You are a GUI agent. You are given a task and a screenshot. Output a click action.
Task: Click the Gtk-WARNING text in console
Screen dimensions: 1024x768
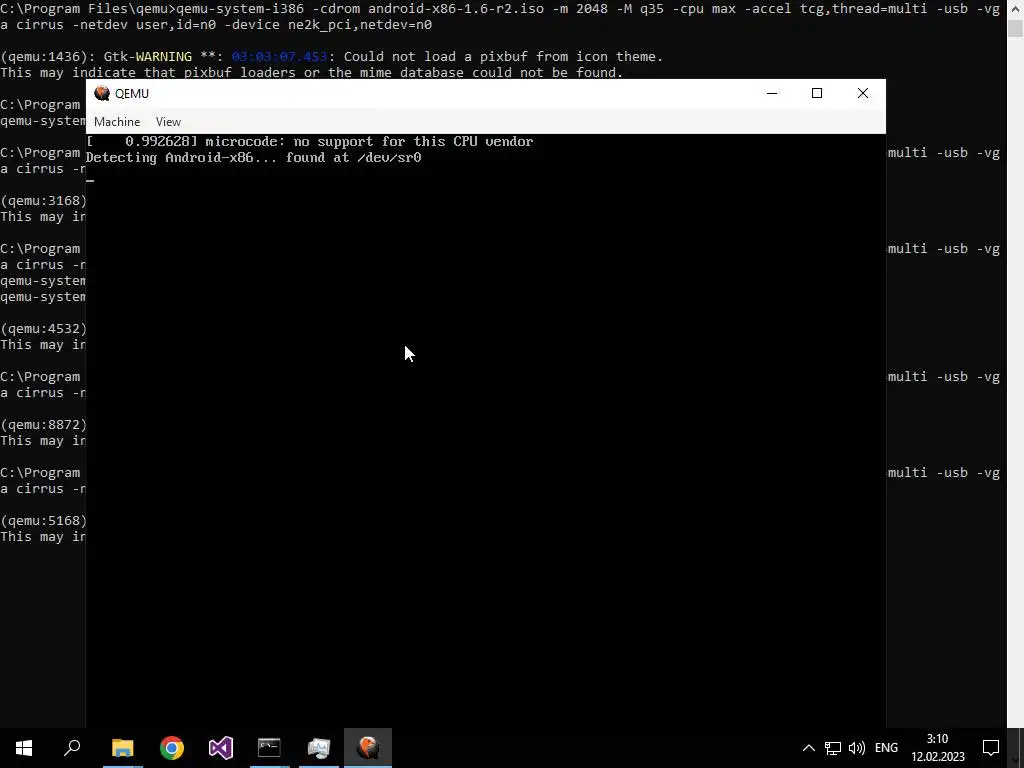148,57
